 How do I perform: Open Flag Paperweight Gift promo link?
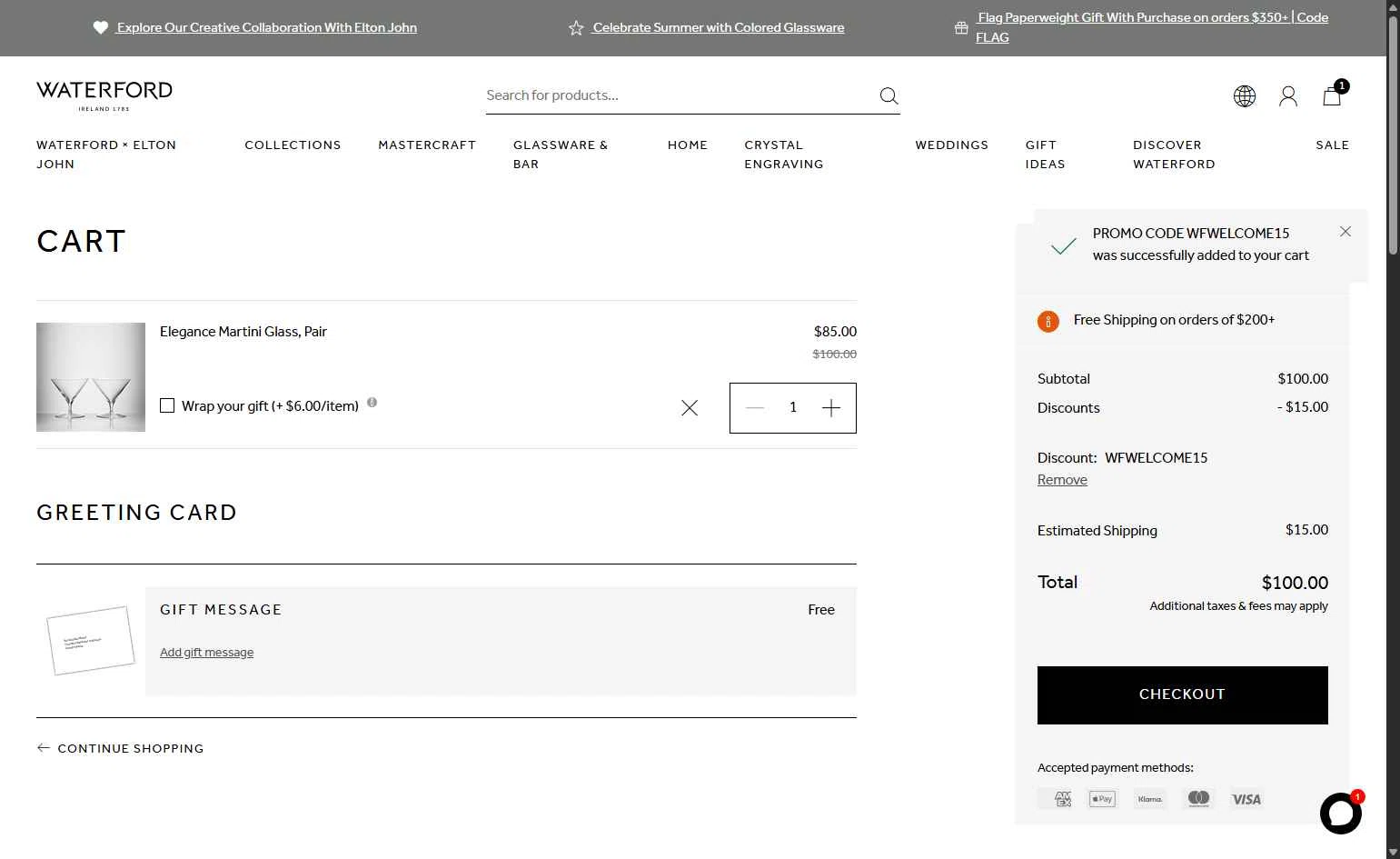coord(1152,27)
